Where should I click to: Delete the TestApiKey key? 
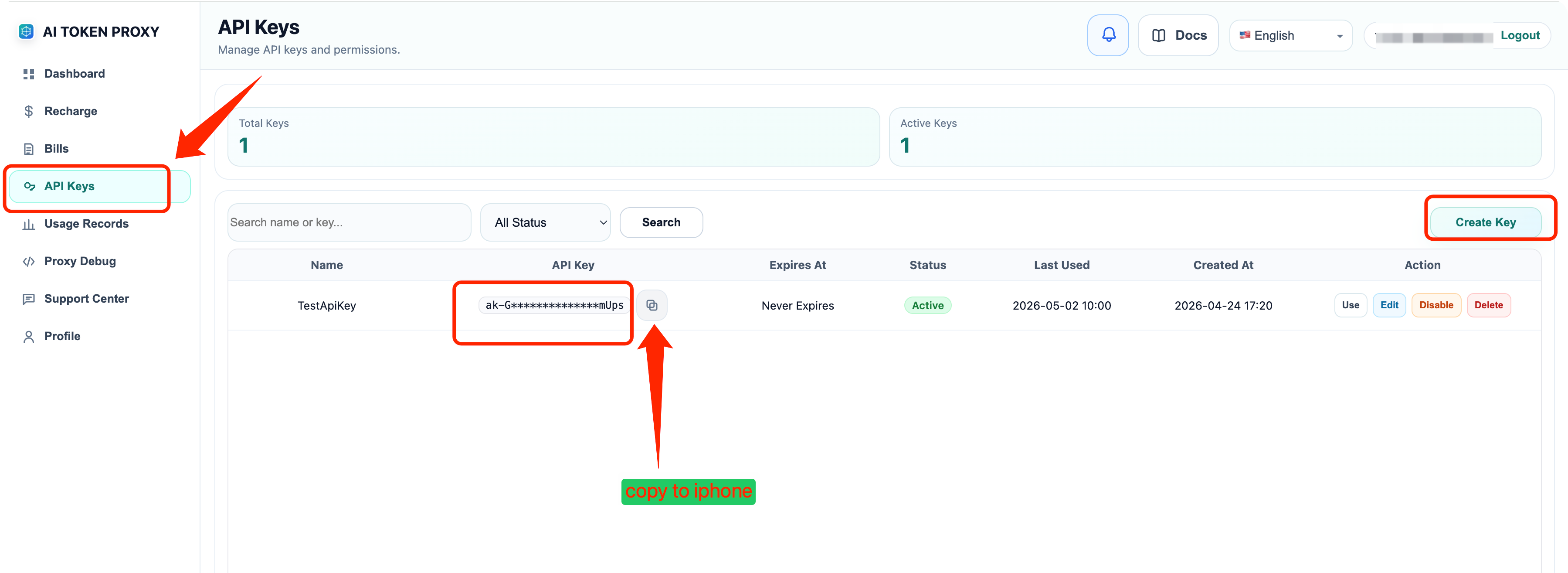tap(1488, 306)
